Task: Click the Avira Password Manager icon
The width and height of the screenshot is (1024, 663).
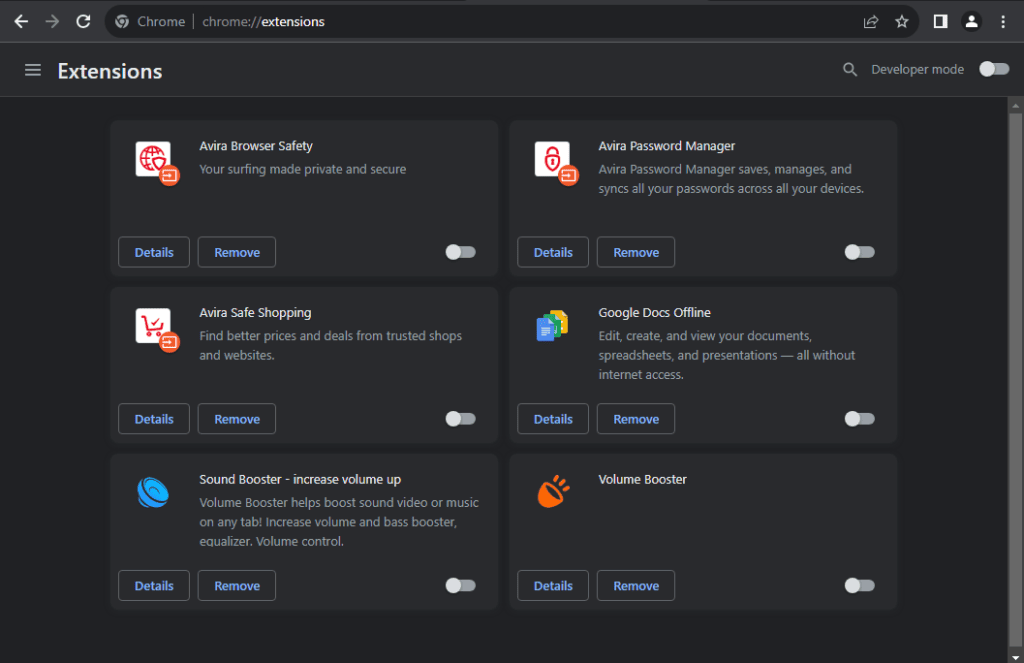Action: tap(553, 160)
